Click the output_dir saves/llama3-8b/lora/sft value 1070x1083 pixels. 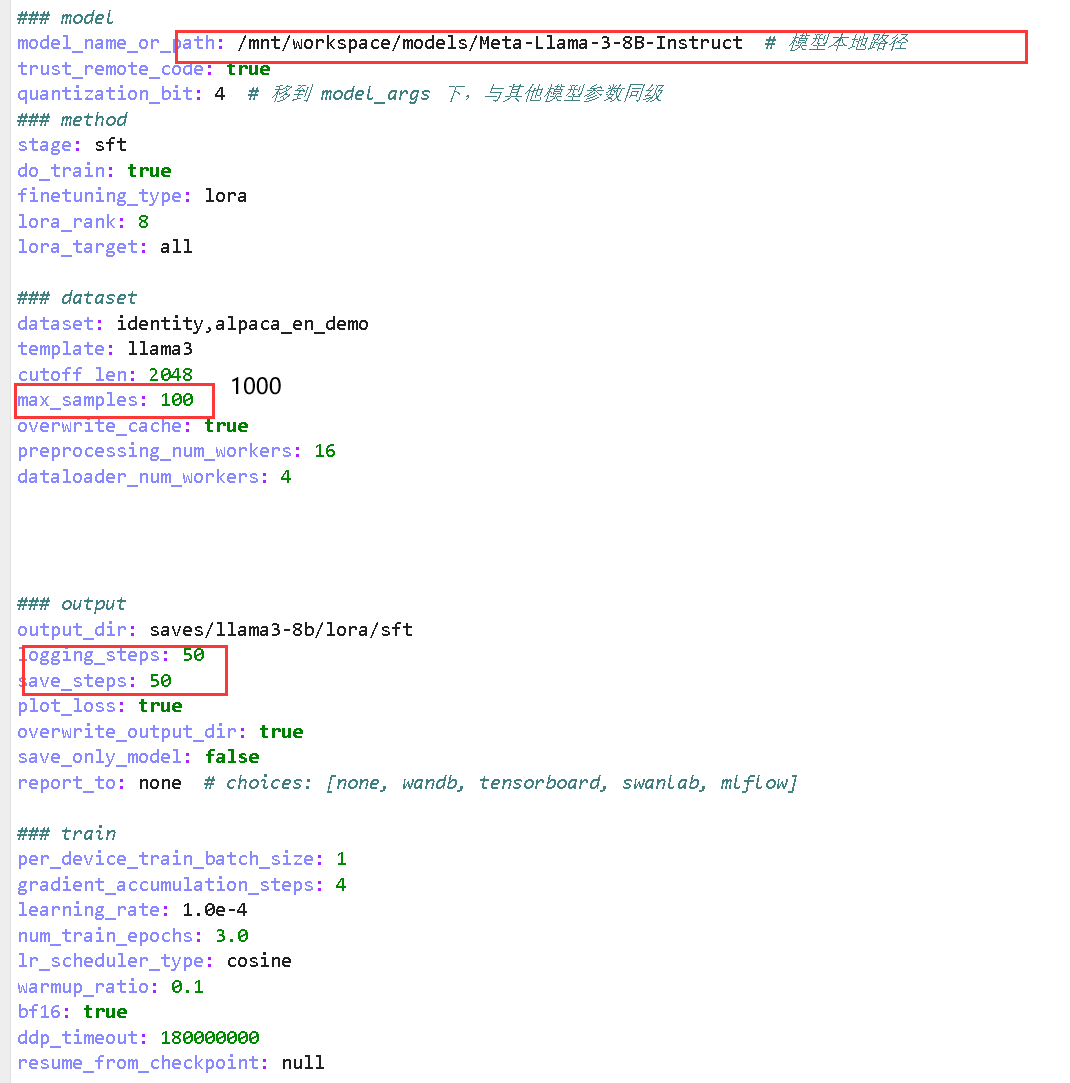pyautogui.click(x=281, y=630)
